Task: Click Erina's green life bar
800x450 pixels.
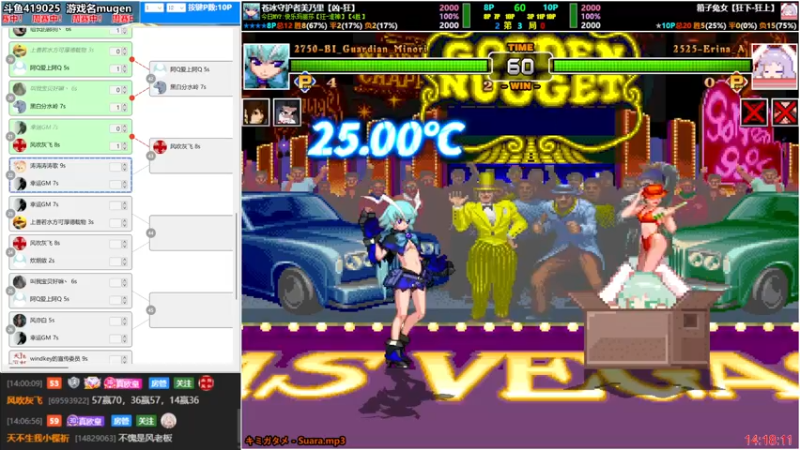Action: (653, 65)
